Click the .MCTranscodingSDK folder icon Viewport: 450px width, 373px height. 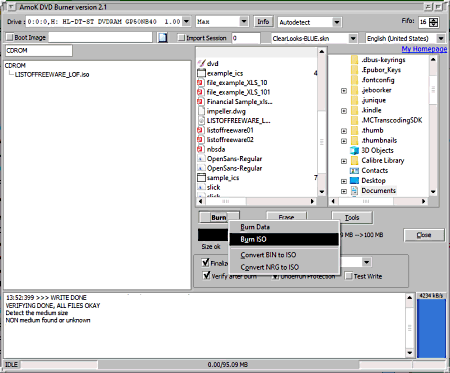click(x=355, y=120)
